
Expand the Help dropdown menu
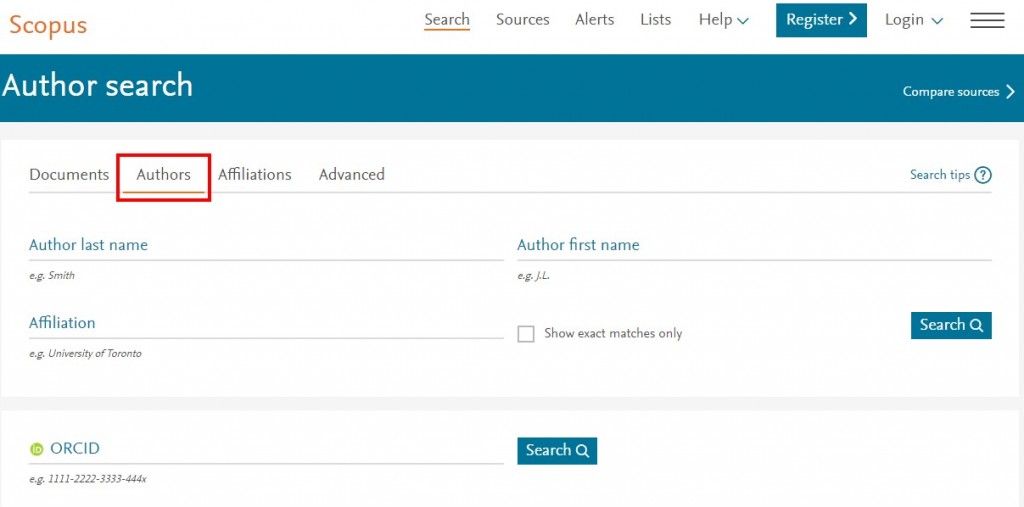coord(724,20)
